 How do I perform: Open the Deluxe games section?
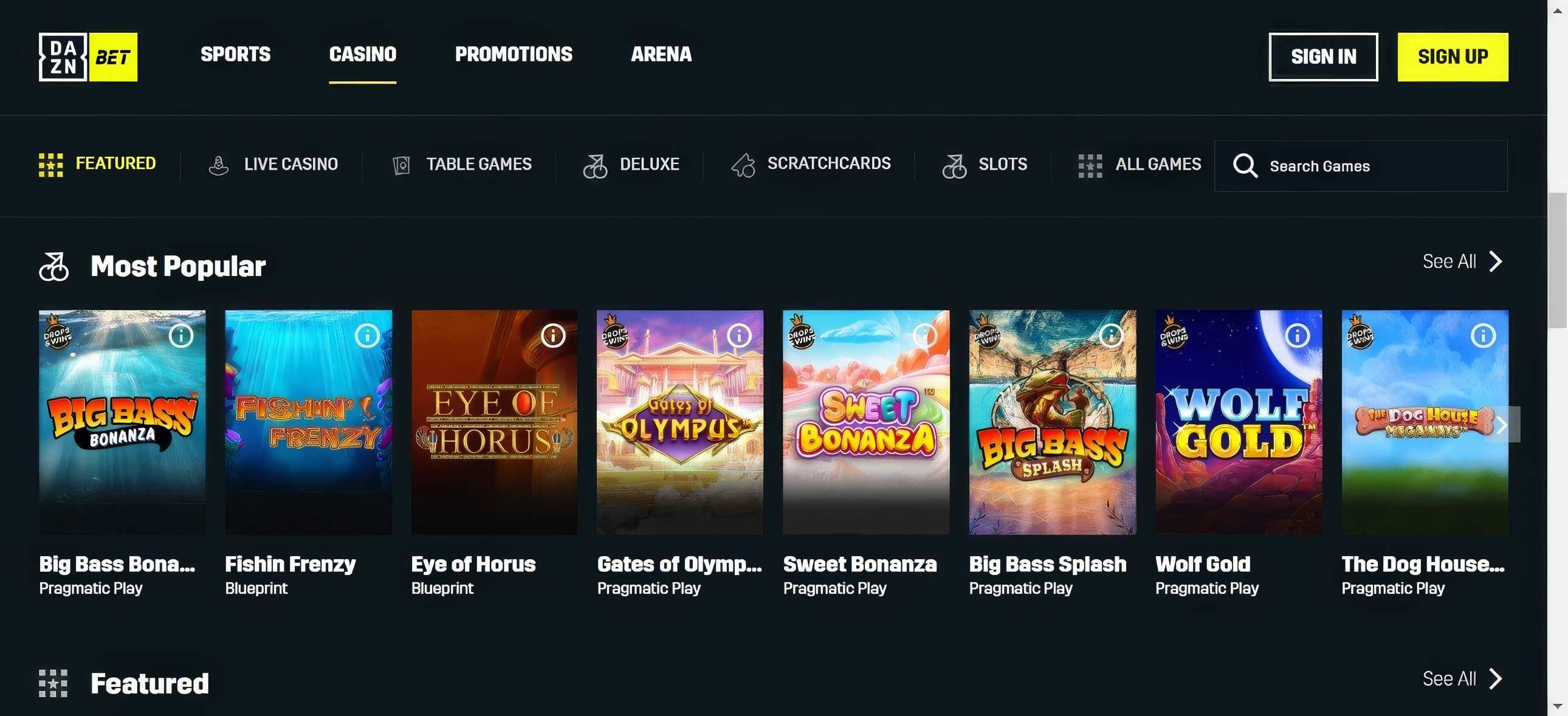597,164
